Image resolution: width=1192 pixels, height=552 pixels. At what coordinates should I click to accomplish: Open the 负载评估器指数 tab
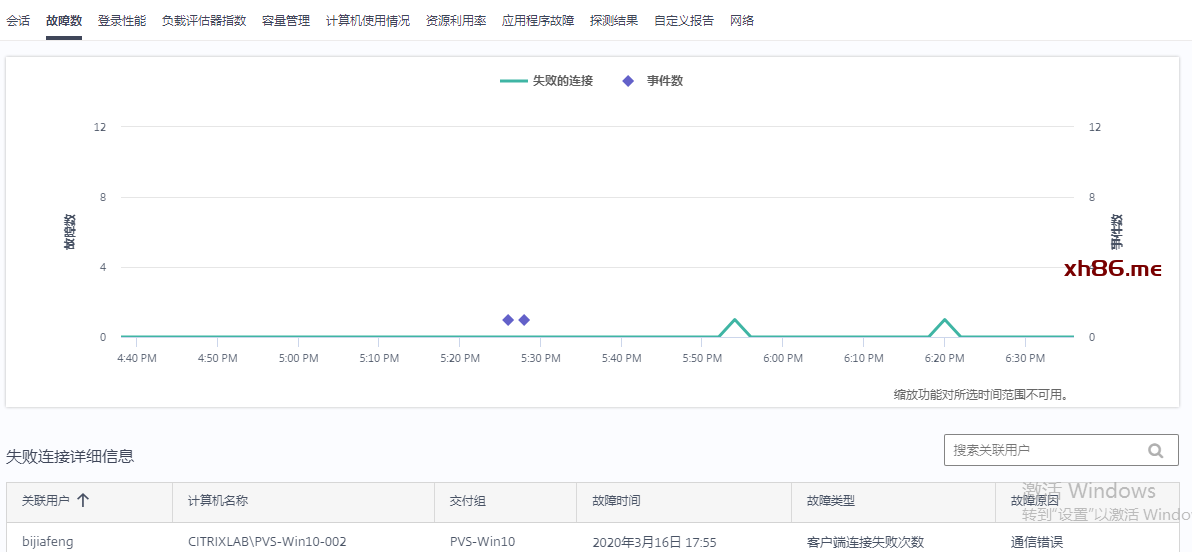click(x=204, y=20)
